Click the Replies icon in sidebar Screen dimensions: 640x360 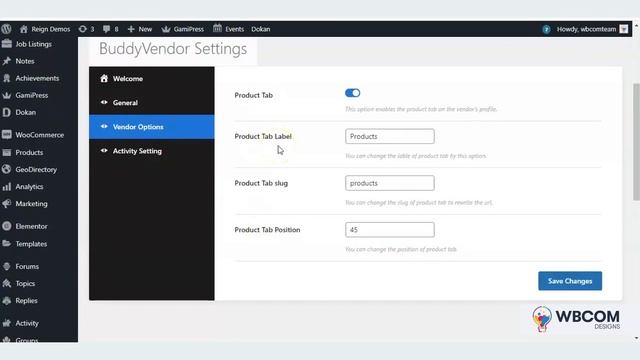7,300
